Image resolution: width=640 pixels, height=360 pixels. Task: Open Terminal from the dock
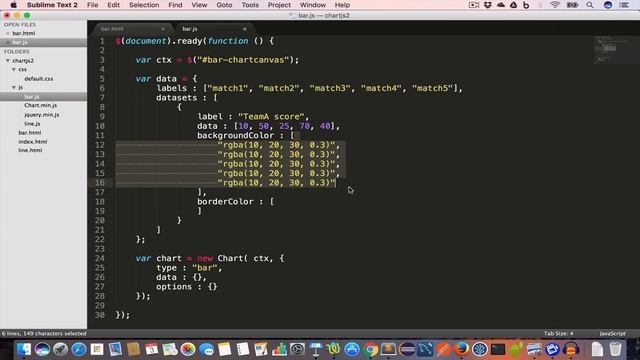click(x=498, y=349)
